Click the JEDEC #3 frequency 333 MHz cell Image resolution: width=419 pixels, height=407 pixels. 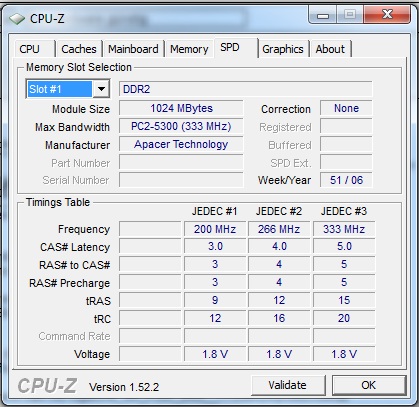click(344, 229)
